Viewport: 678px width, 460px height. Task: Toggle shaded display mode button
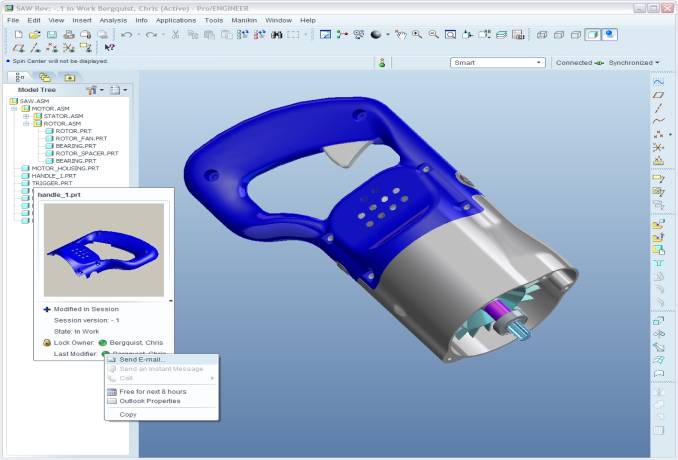pos(609,34)
